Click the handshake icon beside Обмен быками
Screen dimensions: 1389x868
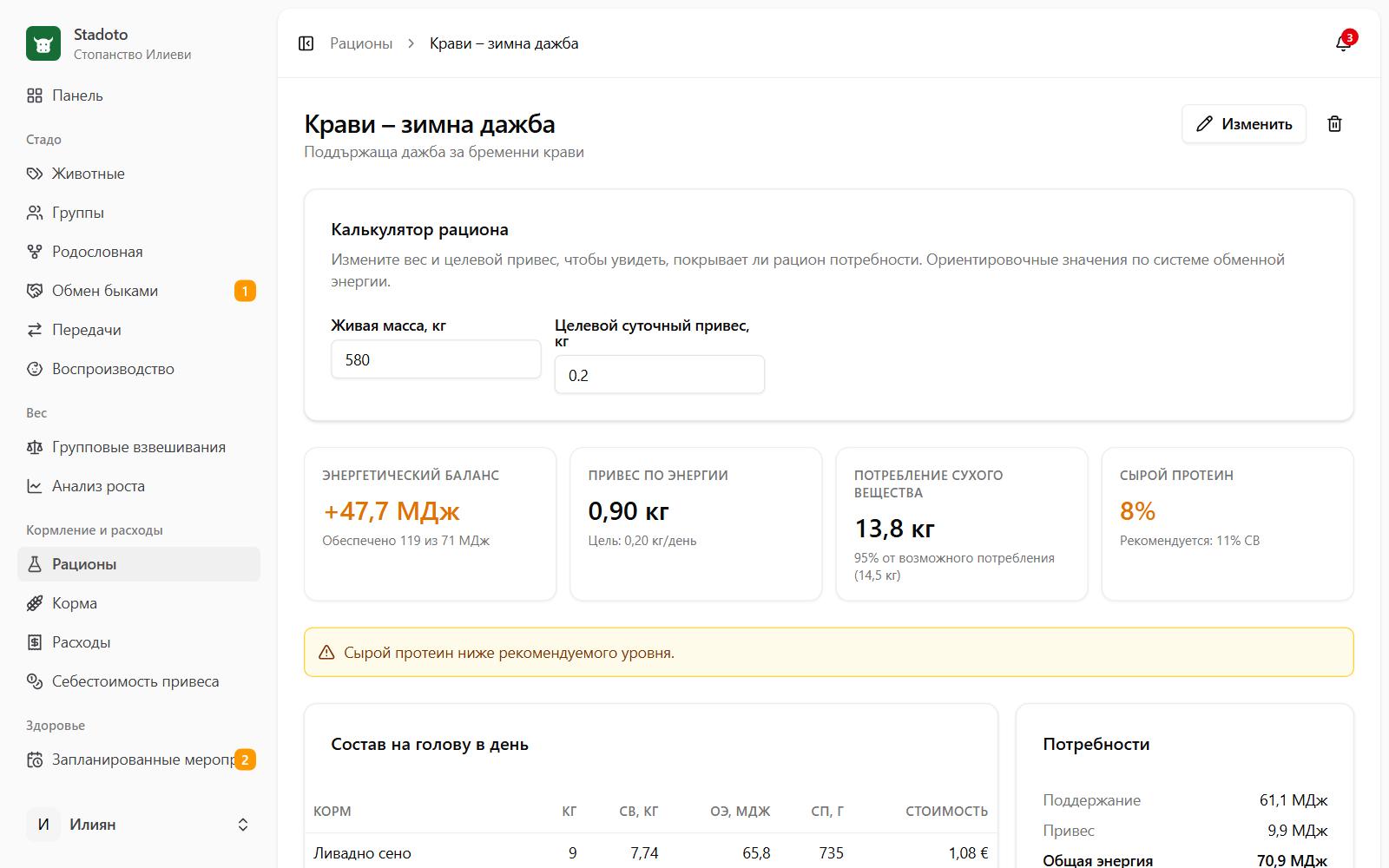pyautogui.click(x=35, y=291)
